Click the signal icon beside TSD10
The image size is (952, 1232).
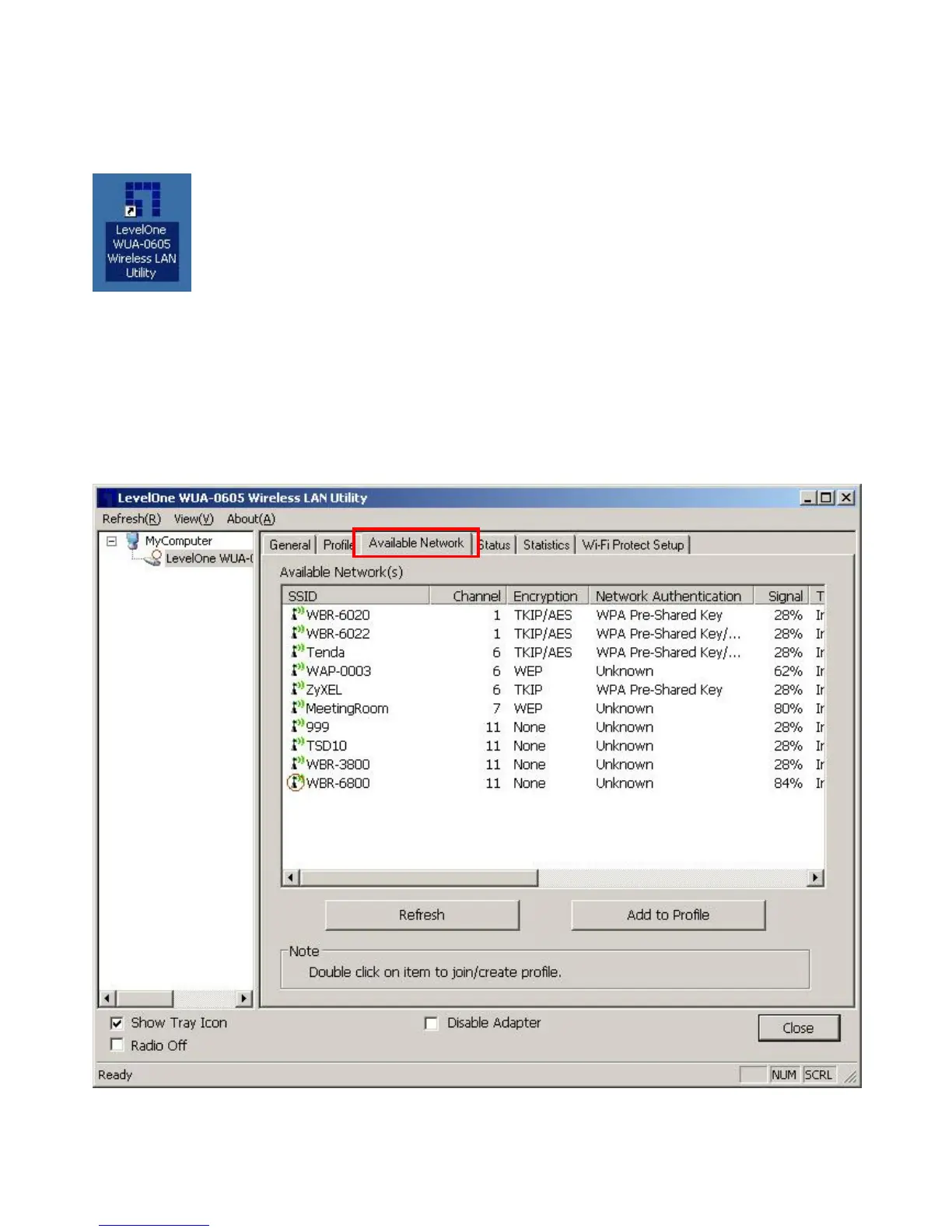(297, 745)
